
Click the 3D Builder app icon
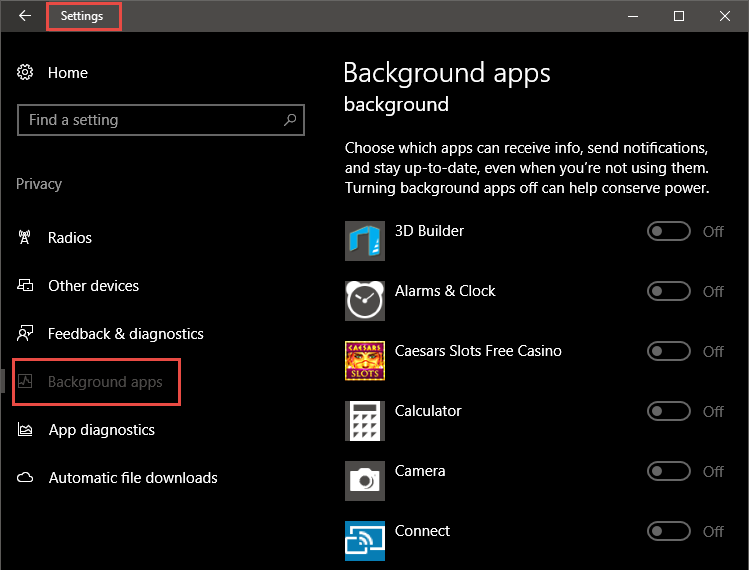(365, 241)
